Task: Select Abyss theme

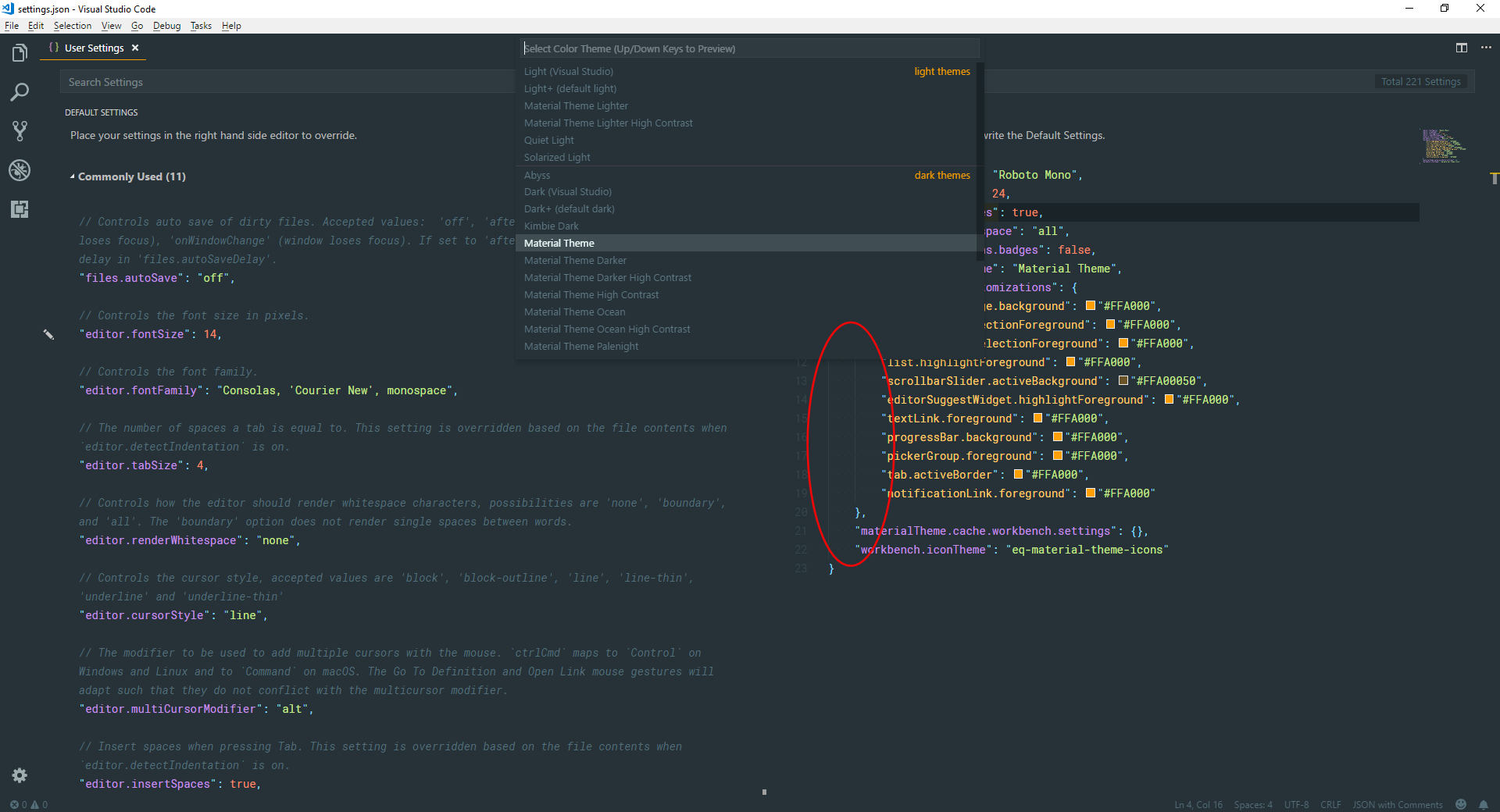Action: (746, 175)
